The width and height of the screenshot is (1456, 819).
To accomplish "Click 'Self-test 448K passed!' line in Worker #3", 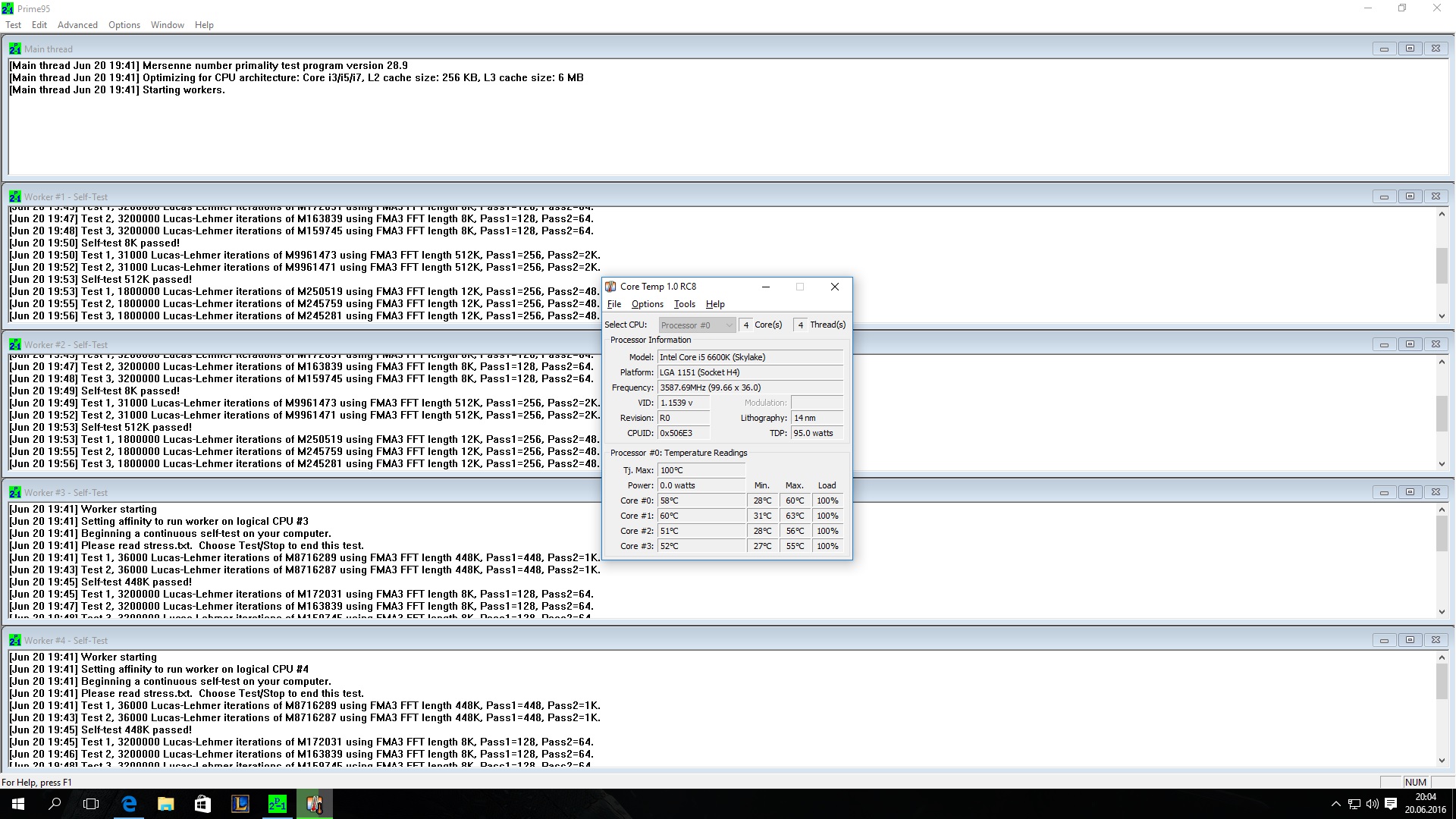I will (101, 582).
